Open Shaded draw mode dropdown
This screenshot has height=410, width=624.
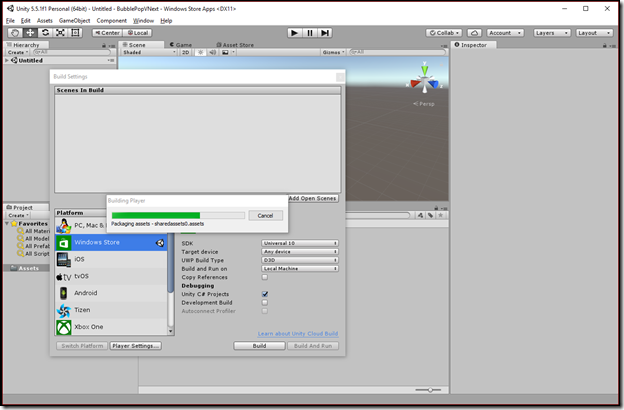coord(149,52)
